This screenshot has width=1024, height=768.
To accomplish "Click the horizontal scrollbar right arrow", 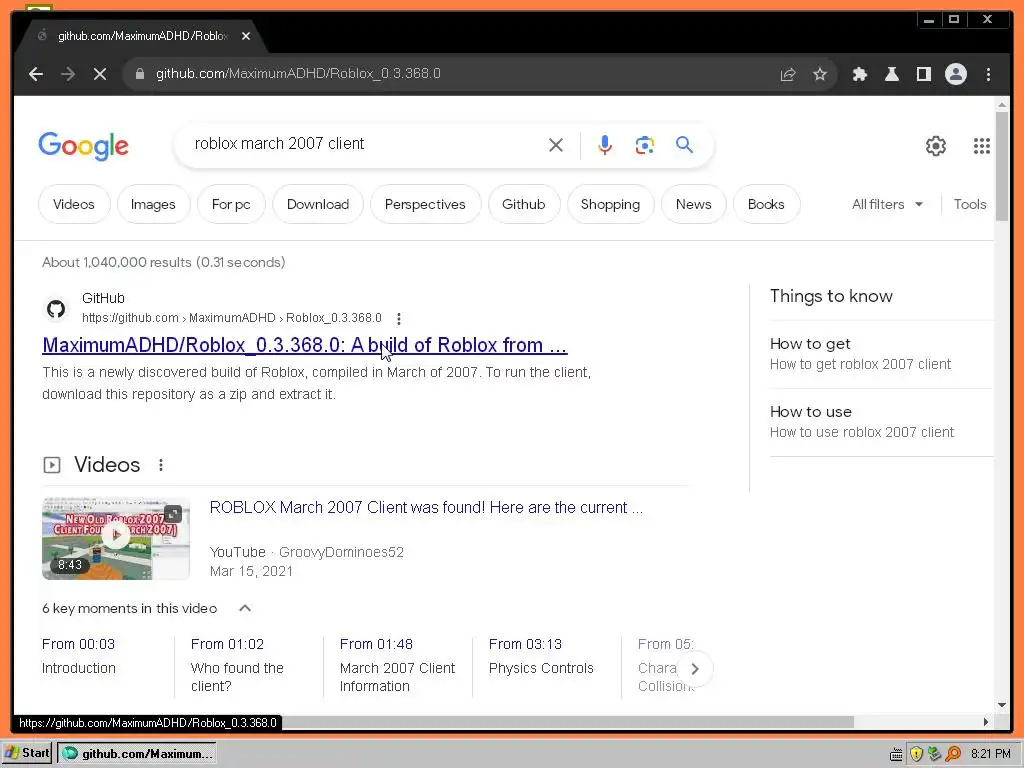I will coord(986,722).
